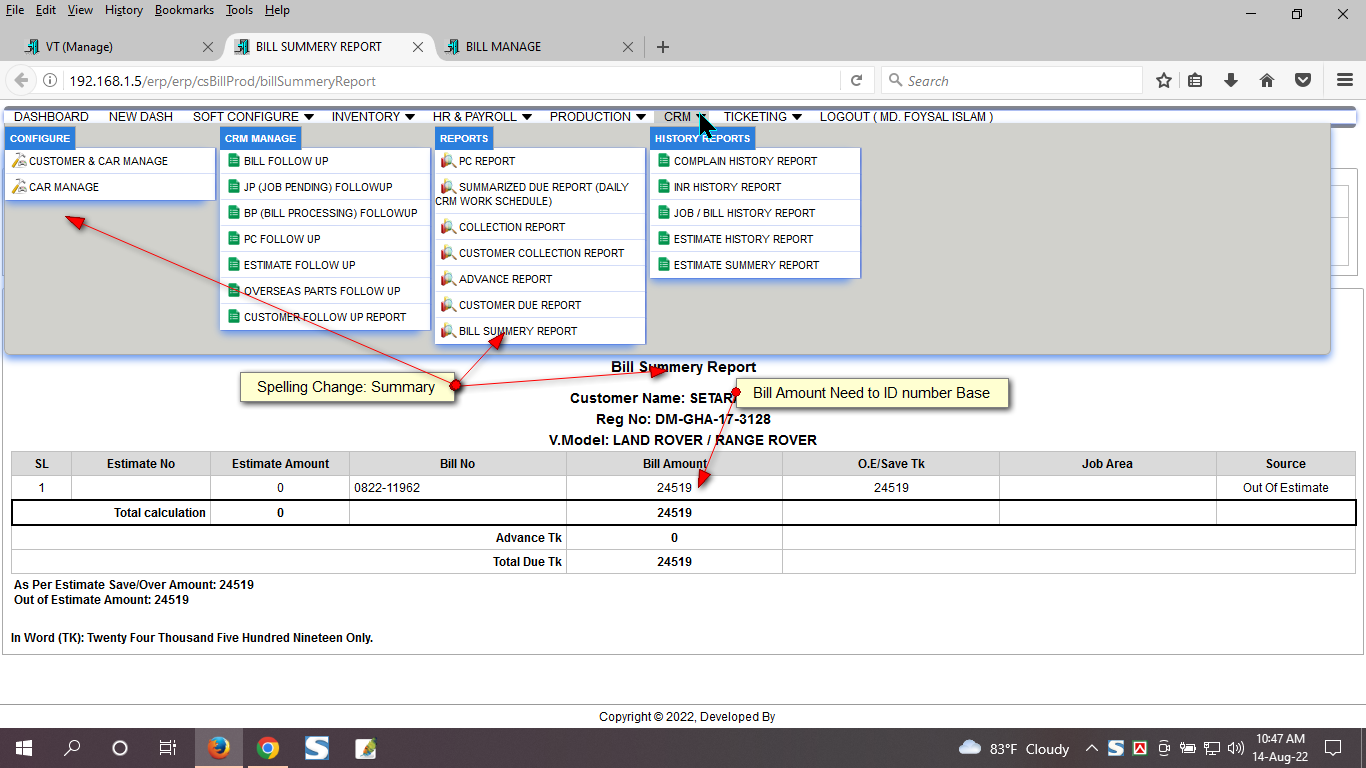Click LOGOUT ( MD. FOYSAL ISLAM )
This screenshot has height=768, width=1366.
click(906, 117)
